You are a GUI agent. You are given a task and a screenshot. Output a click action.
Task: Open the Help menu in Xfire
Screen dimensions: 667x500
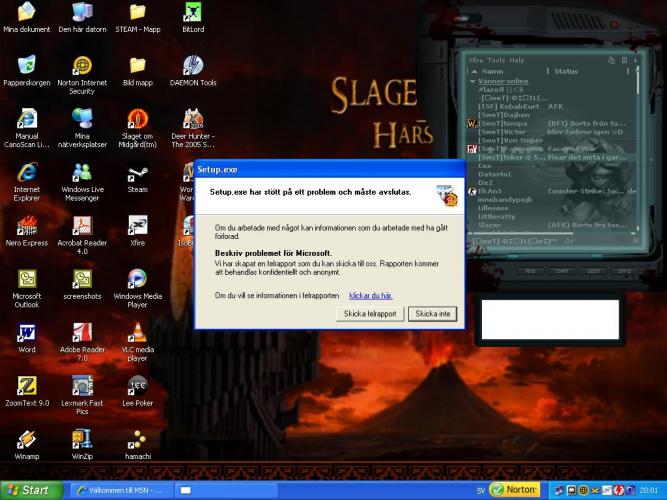click(516, 61)
